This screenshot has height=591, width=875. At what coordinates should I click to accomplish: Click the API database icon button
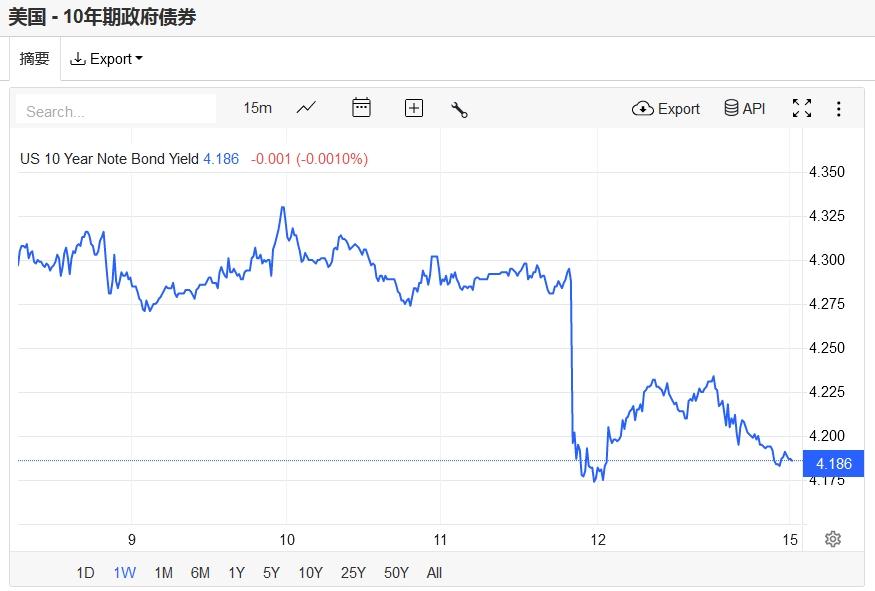pyautogui.click(x=745, y=108)
